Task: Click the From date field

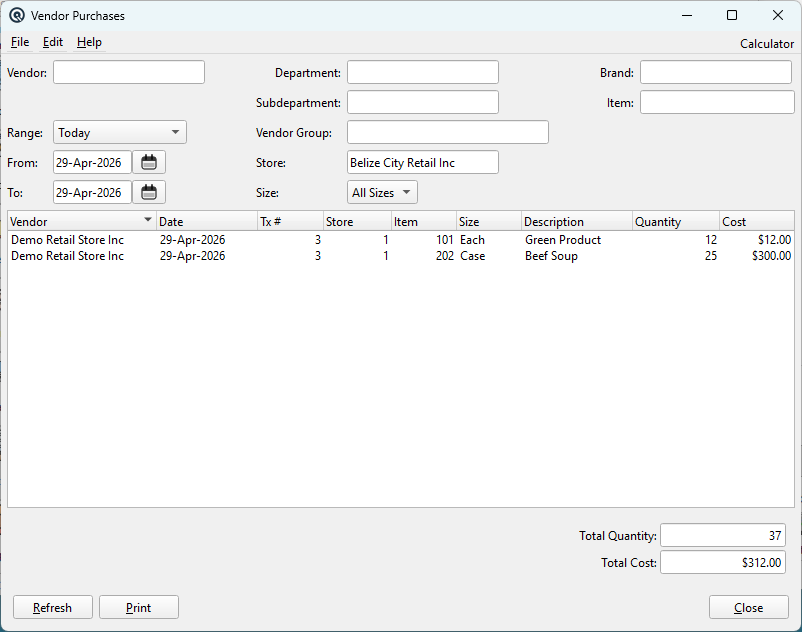Action: click(92, 163)
